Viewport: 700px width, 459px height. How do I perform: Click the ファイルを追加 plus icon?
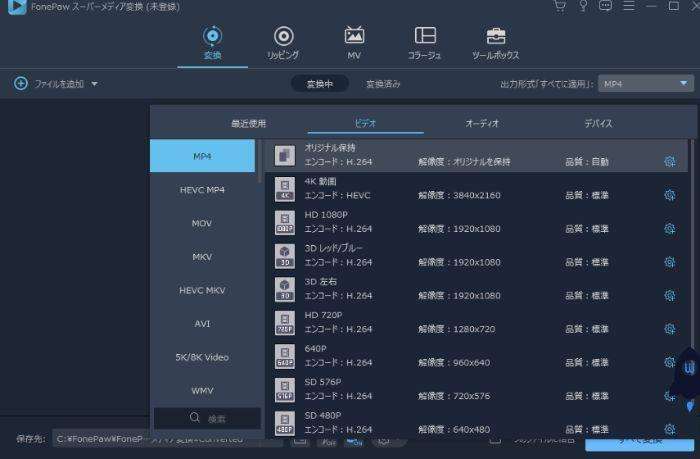coord(21,83)
